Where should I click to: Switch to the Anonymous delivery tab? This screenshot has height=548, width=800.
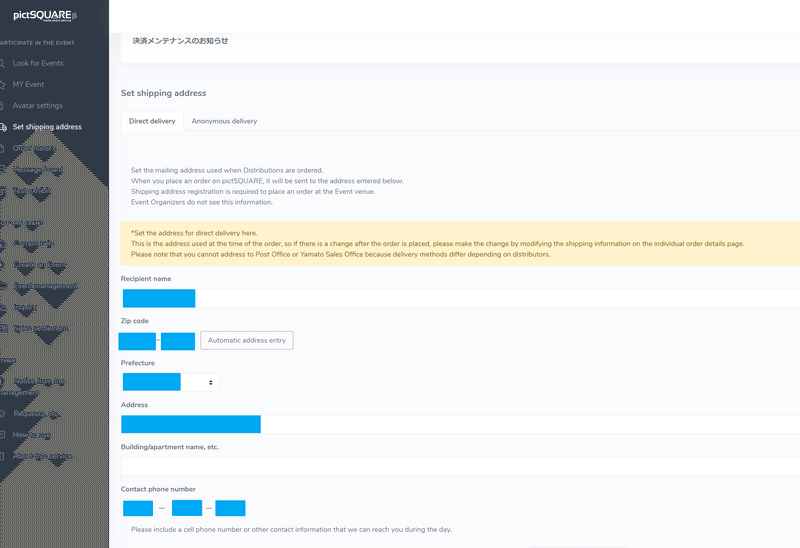click(224, 121)
